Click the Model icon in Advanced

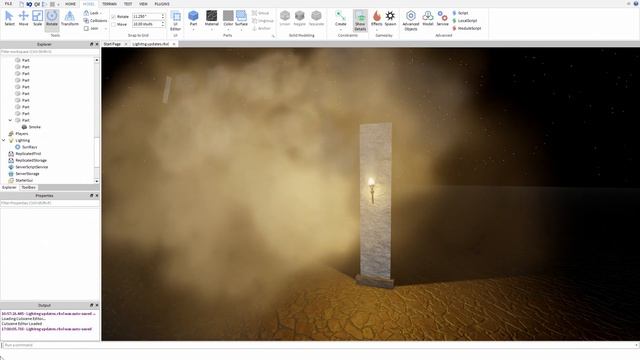click(x=428, y=18)
